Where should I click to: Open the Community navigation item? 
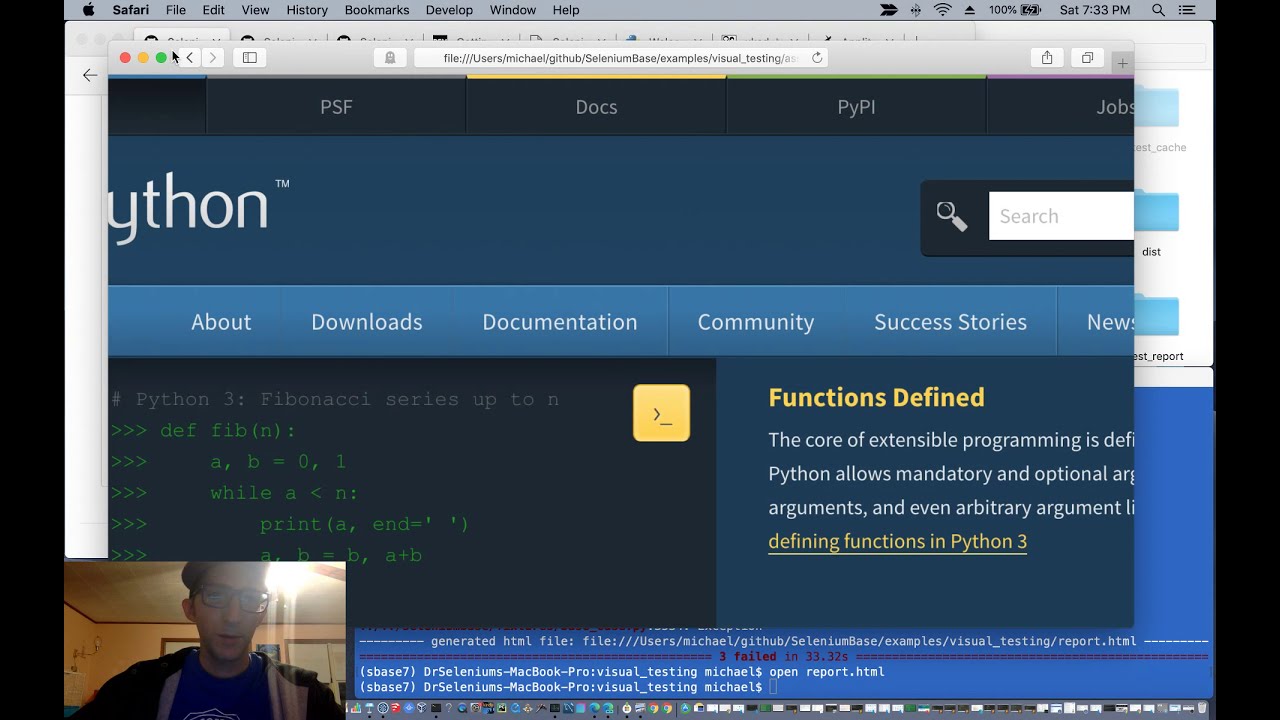pyautogui.click(x=756, y=322)
